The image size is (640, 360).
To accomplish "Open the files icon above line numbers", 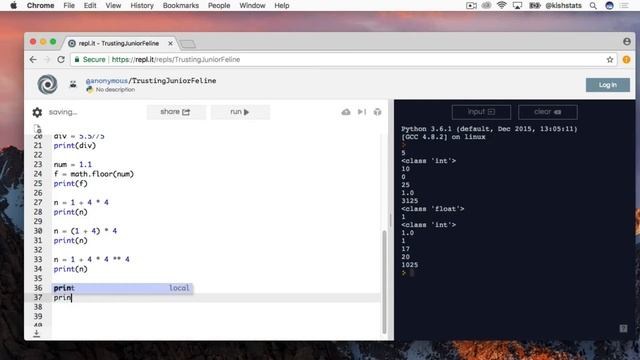I will [x=37, y=128].
